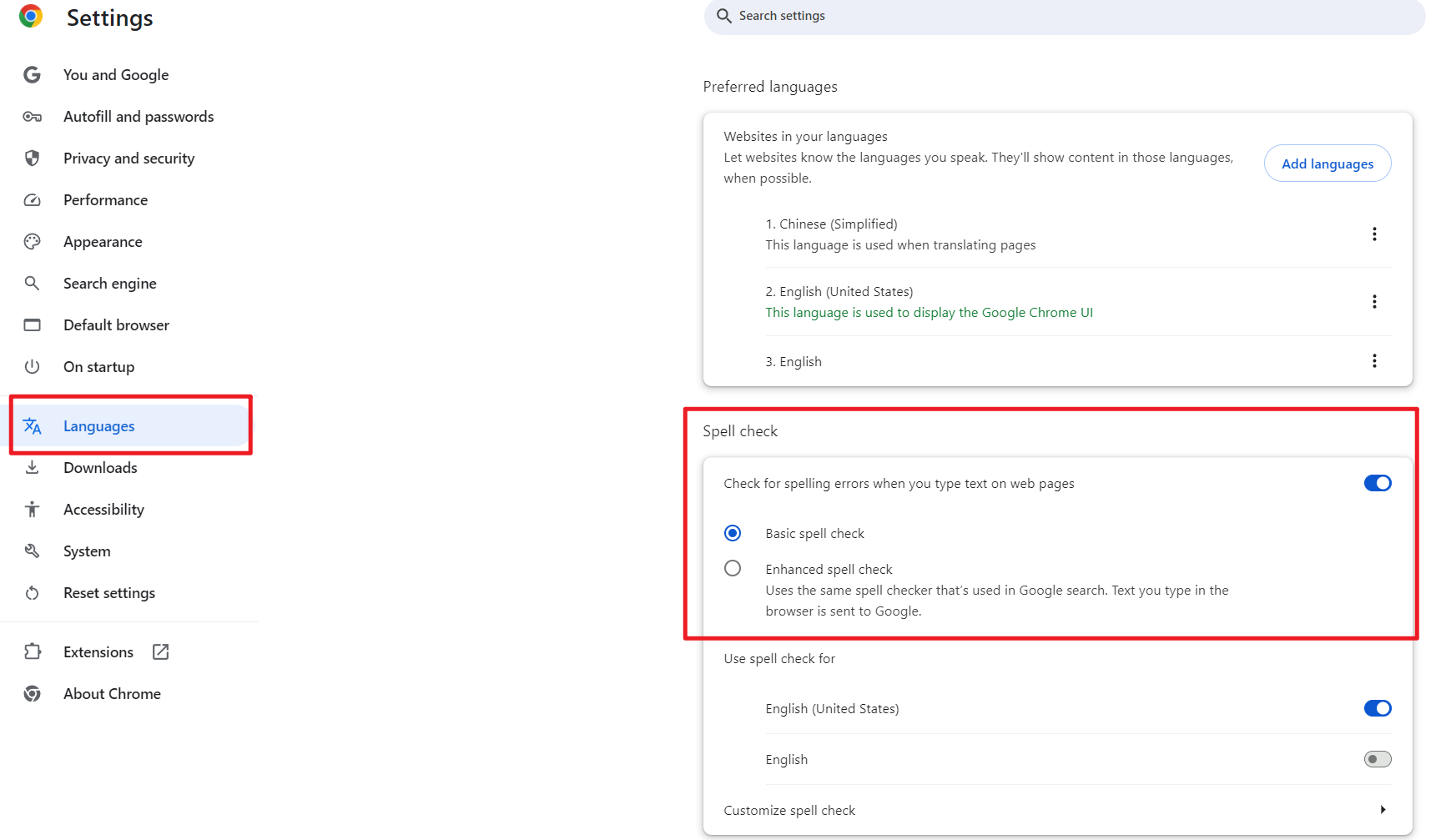
Task: Enable spell check for English
Action: click(1378, 759)
